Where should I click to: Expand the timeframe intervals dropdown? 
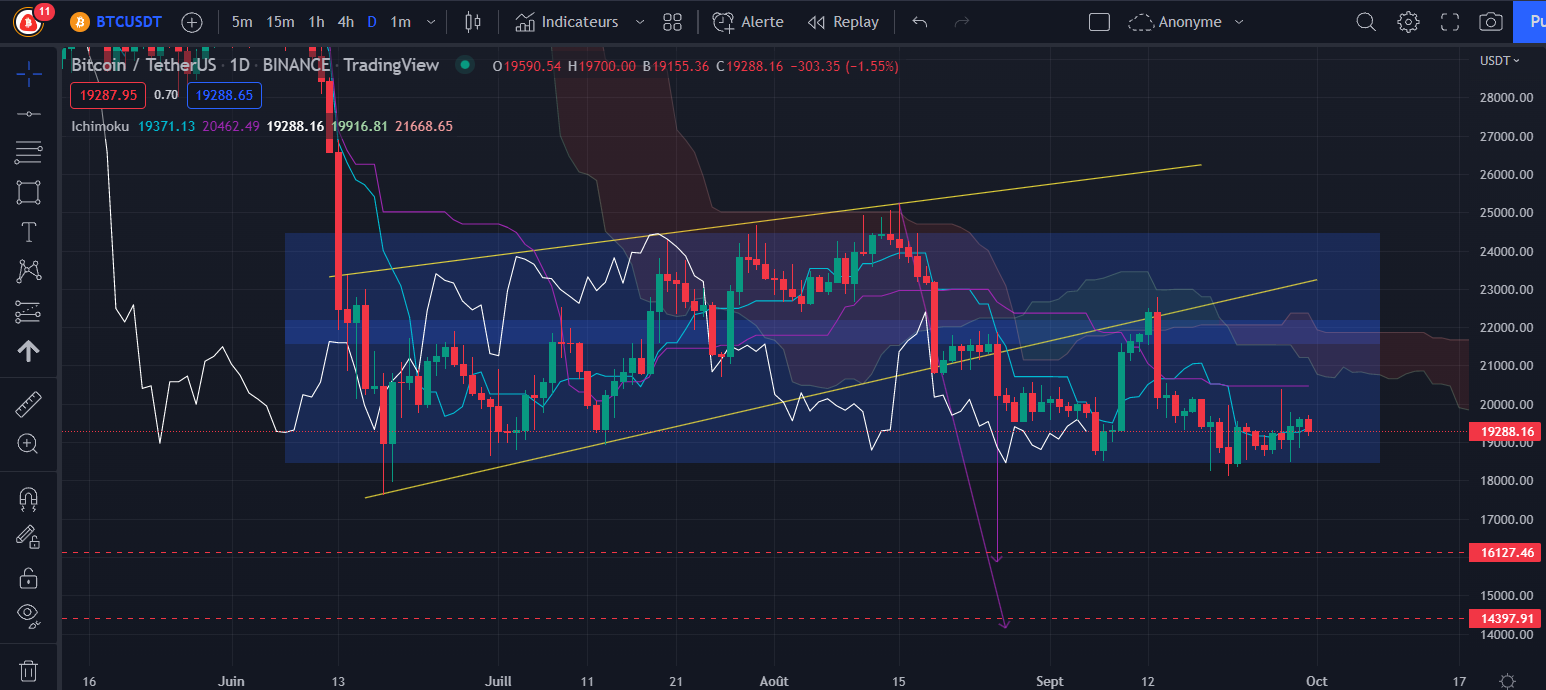430,21
